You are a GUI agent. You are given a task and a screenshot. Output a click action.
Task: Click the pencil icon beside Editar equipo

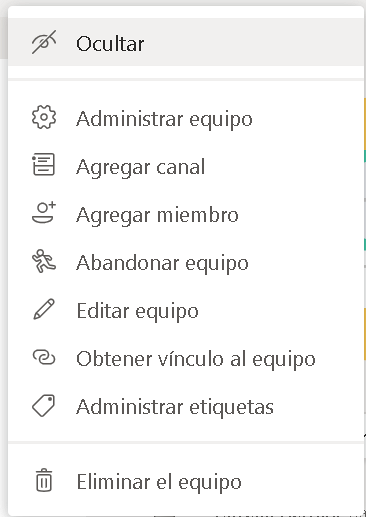coord(44,309)
